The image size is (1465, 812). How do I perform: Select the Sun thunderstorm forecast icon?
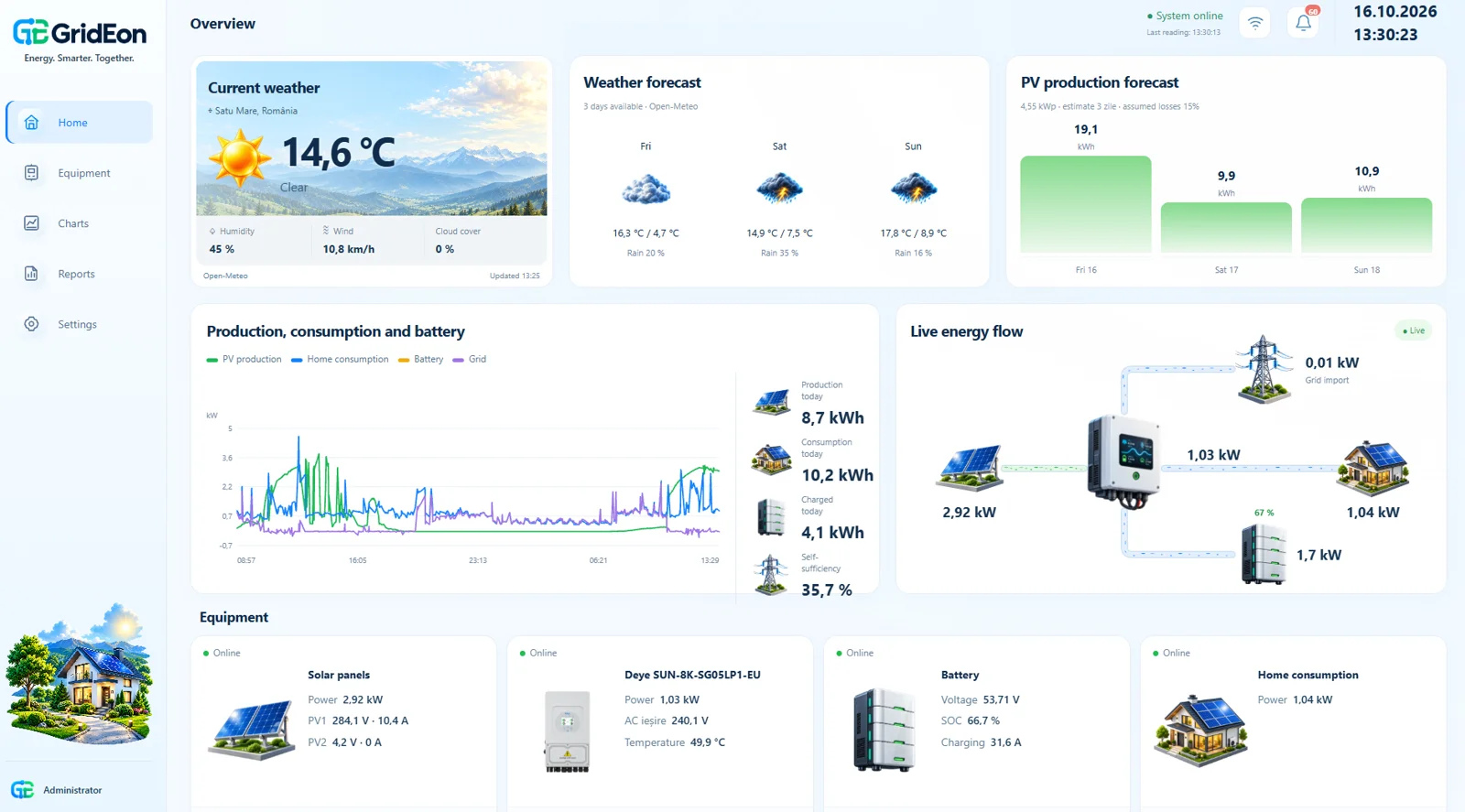[913, 189]
